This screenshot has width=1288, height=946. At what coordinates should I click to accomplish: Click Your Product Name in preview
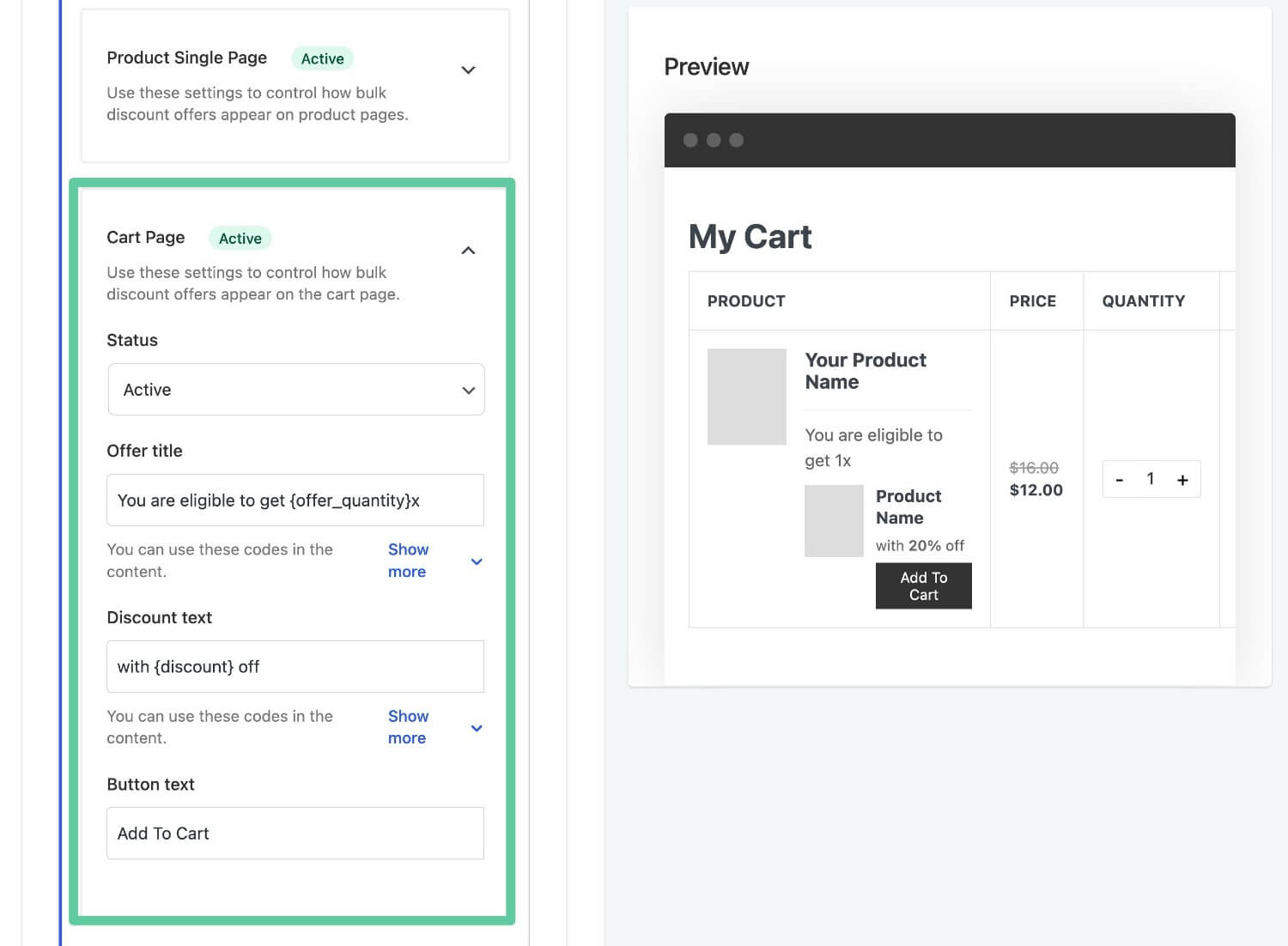click(866, 371)
